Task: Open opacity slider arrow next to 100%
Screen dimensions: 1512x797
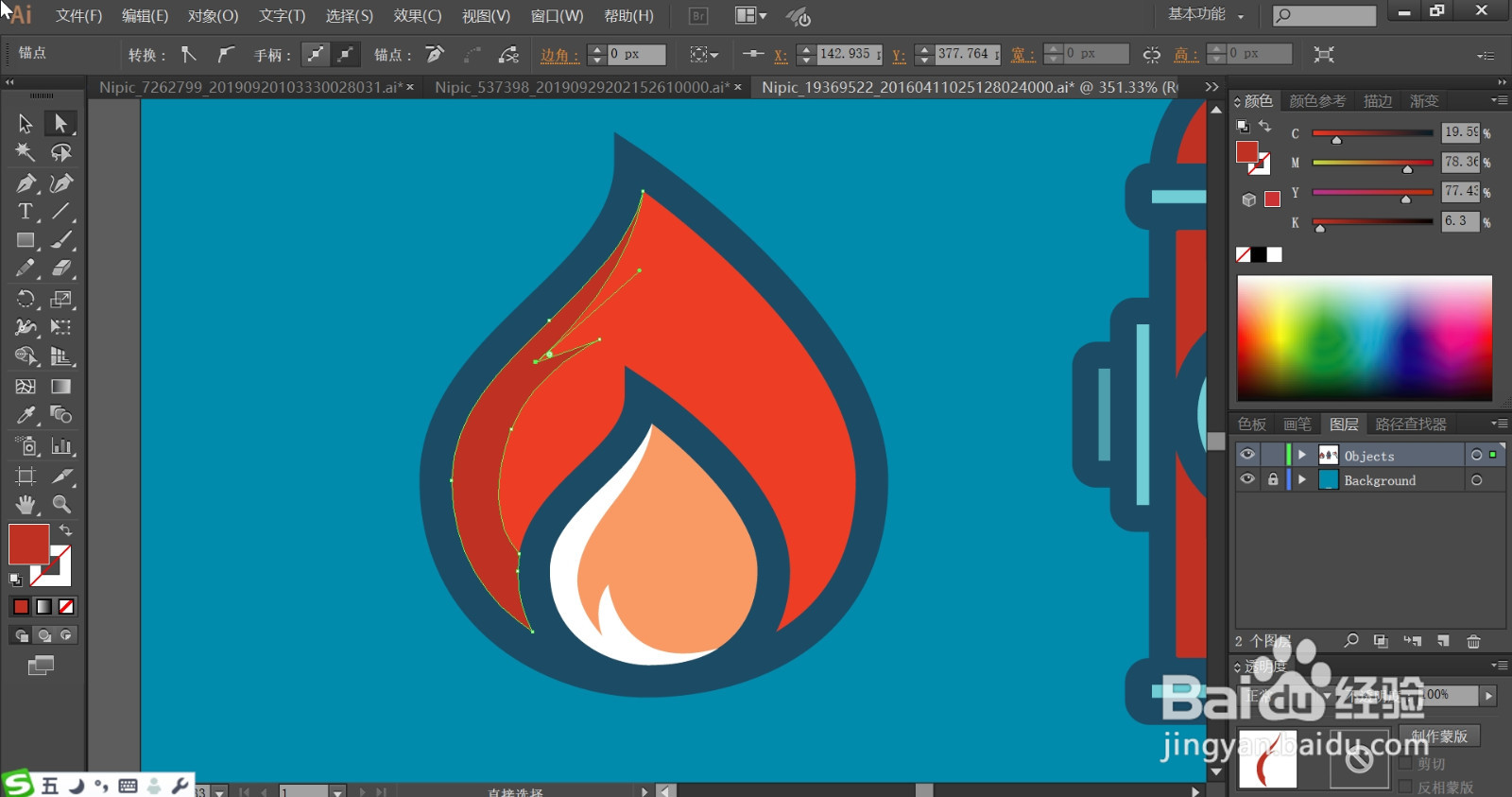Action: [x=1488, y=695]
